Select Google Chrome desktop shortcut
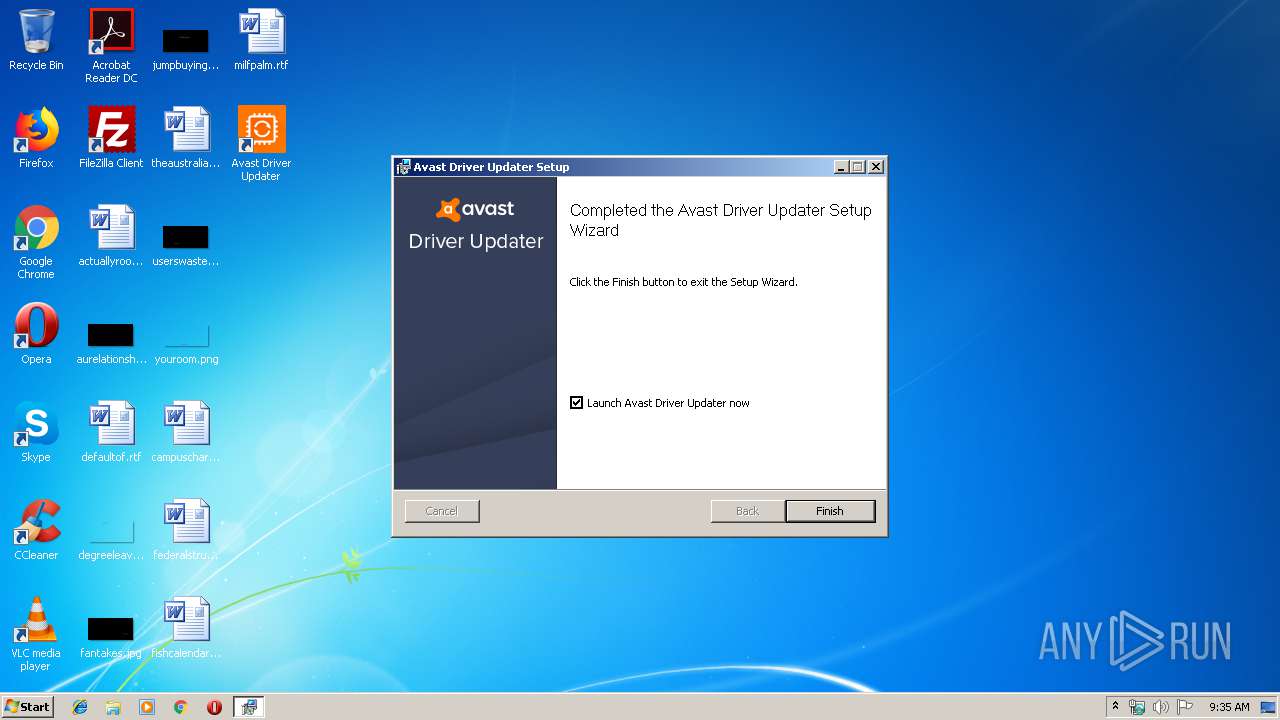The height and width of the screenshot is (720, 1280). (x=36, y=242)
